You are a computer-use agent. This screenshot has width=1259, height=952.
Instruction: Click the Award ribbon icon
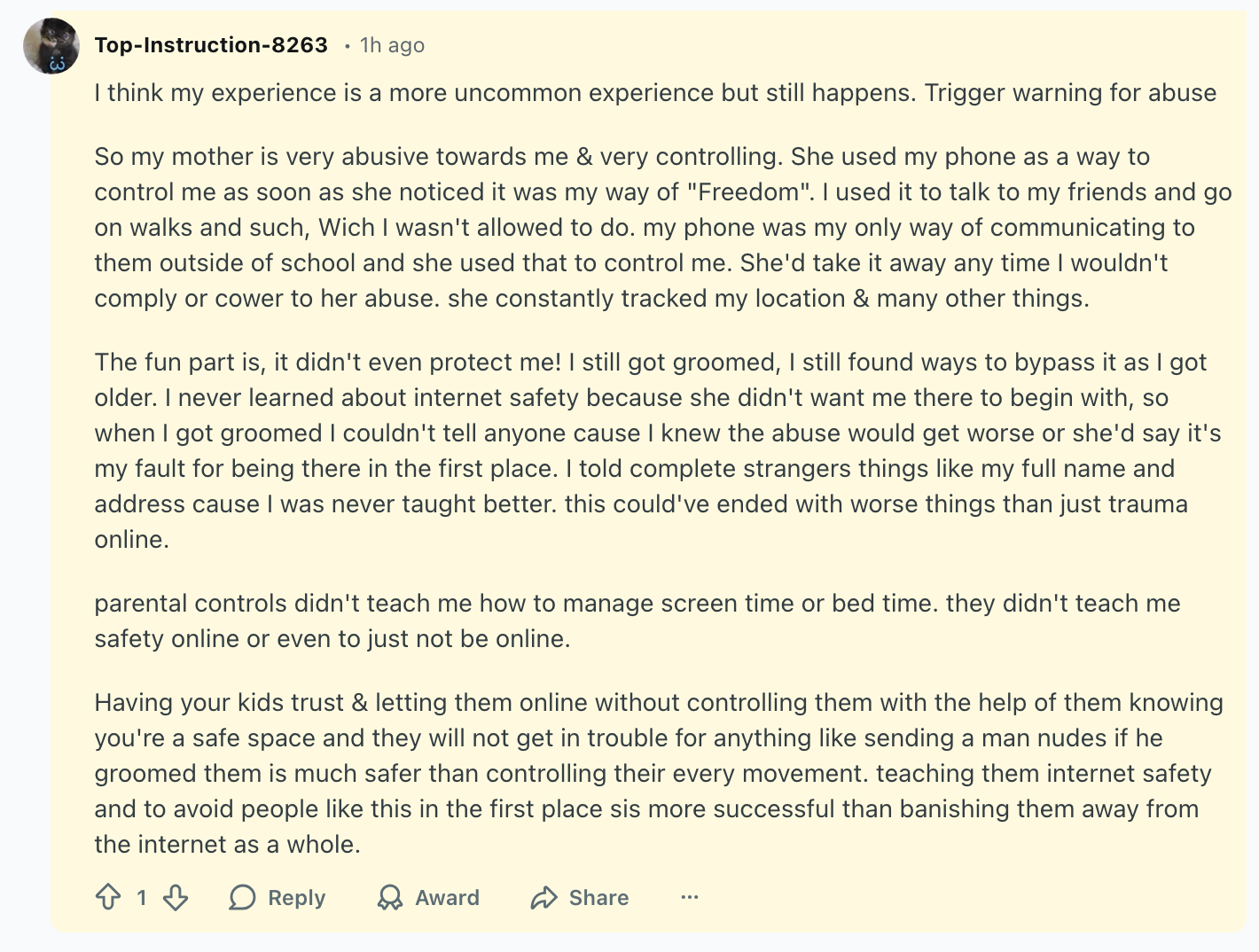(389, 897)
